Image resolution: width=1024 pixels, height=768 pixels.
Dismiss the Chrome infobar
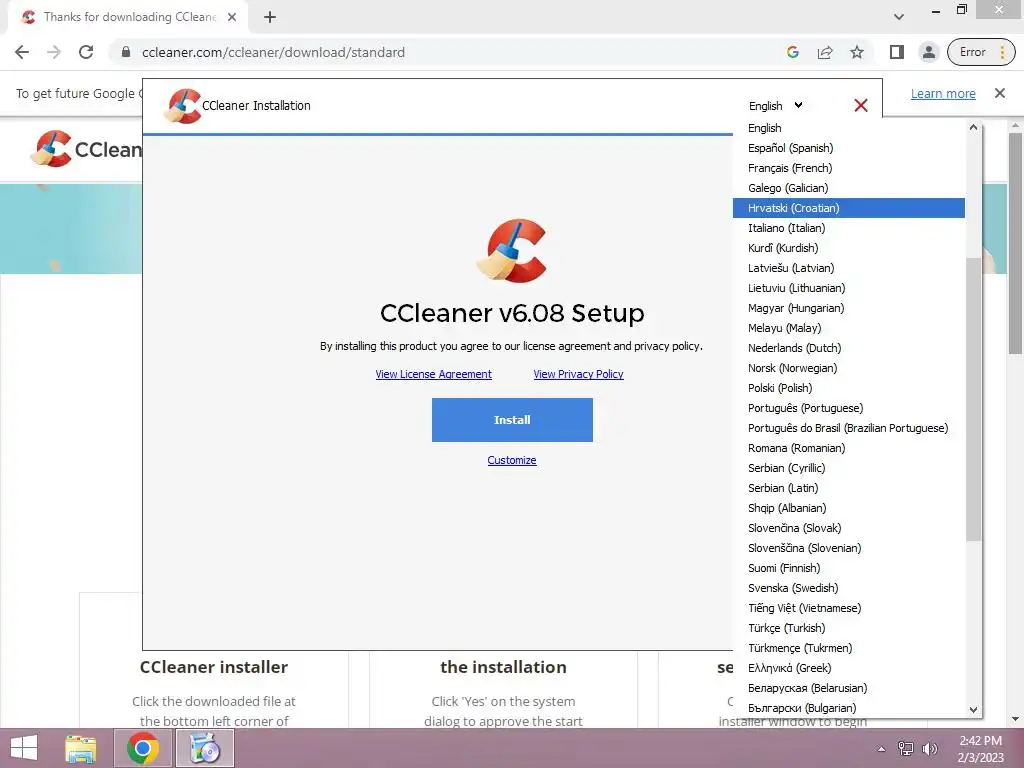1000,93
